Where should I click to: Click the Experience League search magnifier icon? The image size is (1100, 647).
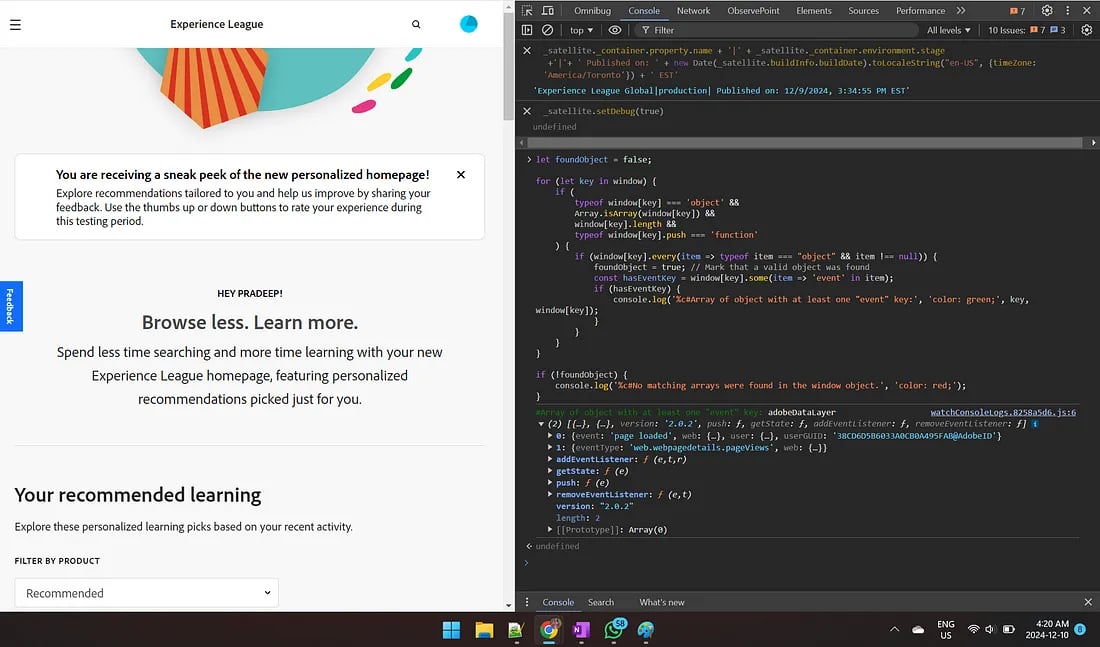[416, 25]
